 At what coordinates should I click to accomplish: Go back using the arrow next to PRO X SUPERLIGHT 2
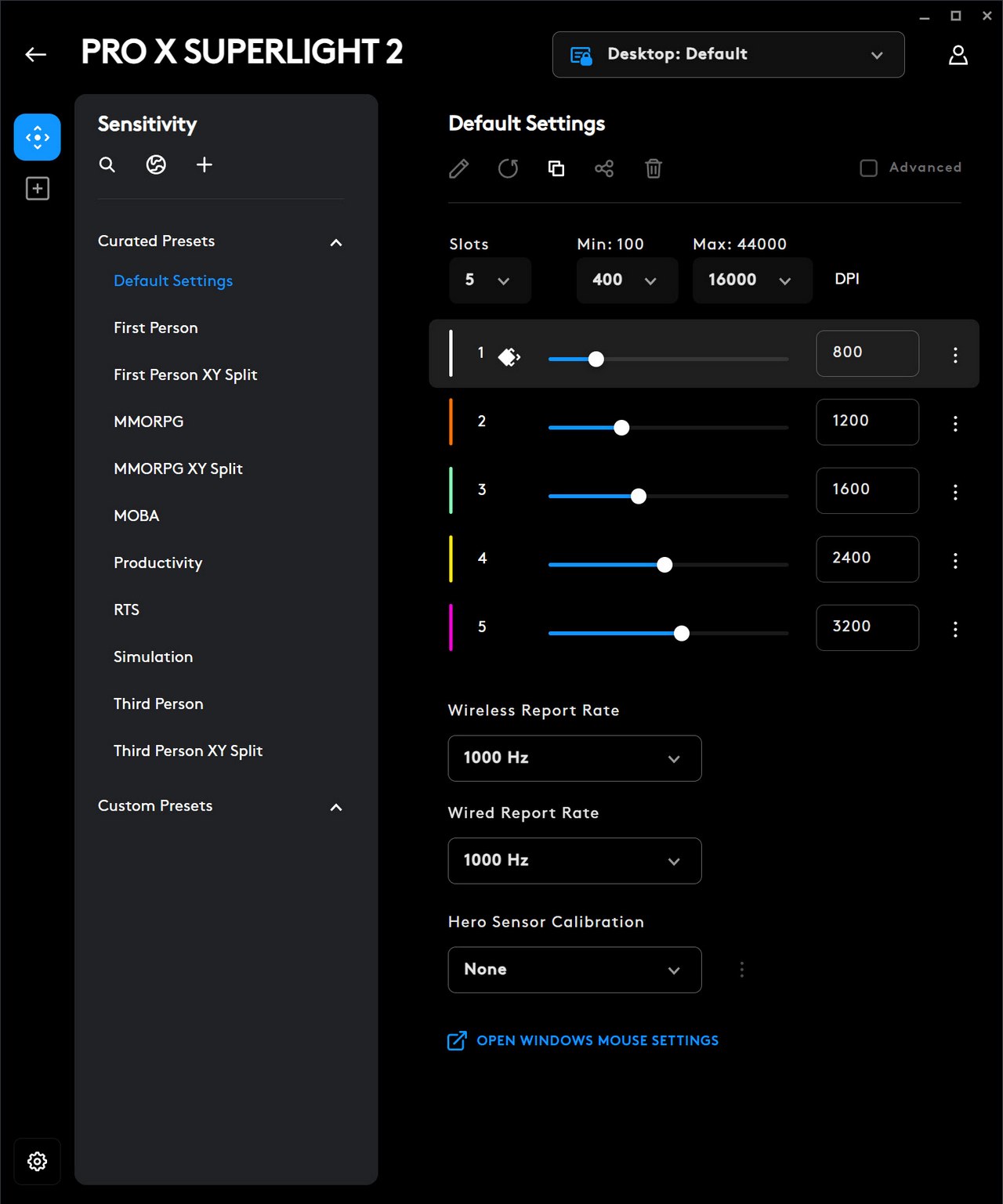[x=36, y=54]
